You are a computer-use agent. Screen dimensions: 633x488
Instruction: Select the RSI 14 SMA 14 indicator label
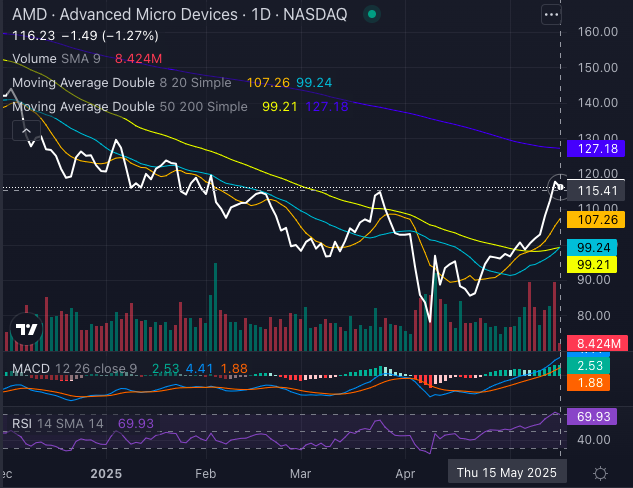pyautogui.click(x=58, y=423)
